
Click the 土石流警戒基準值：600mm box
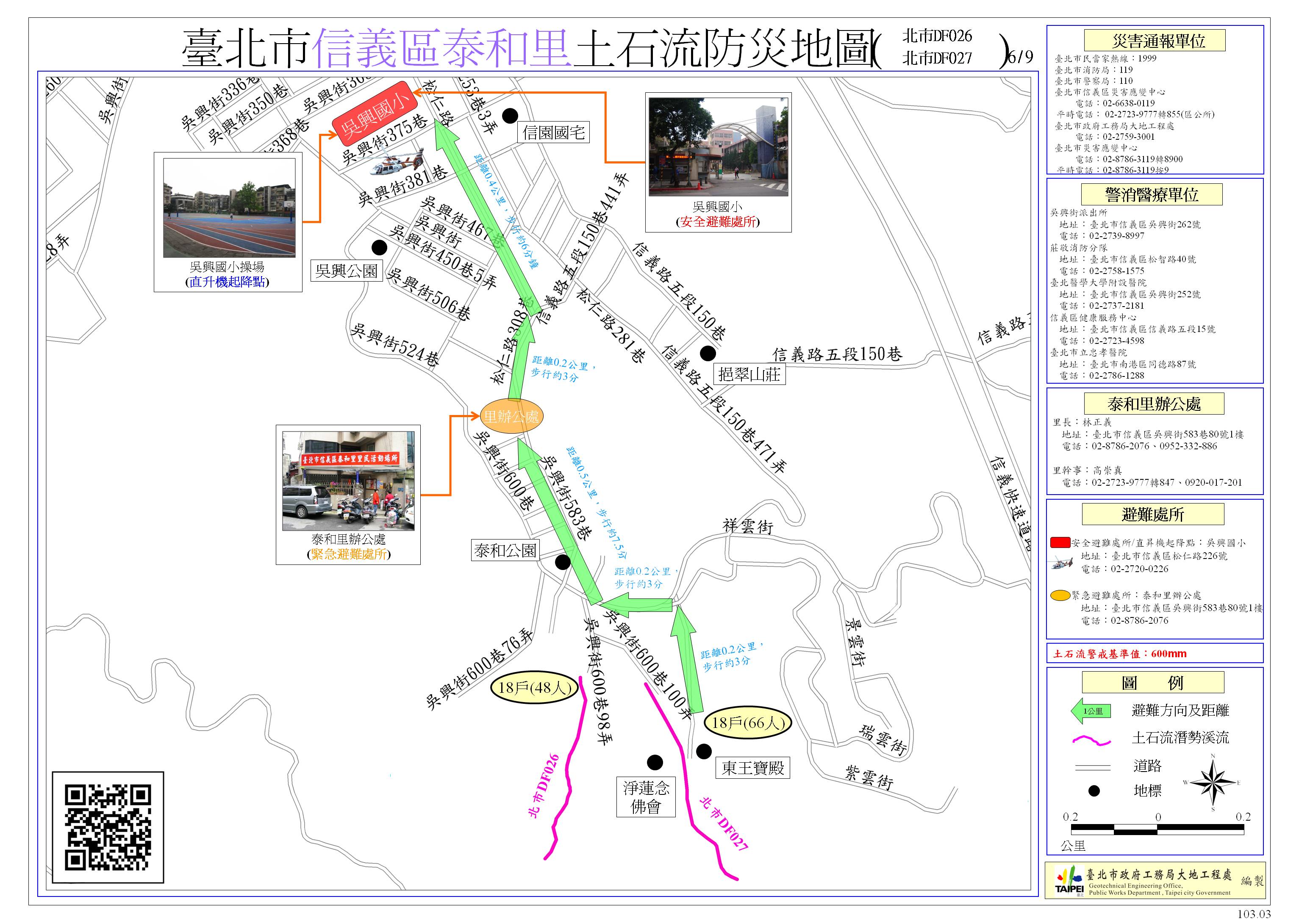[x=1155, y=654]
